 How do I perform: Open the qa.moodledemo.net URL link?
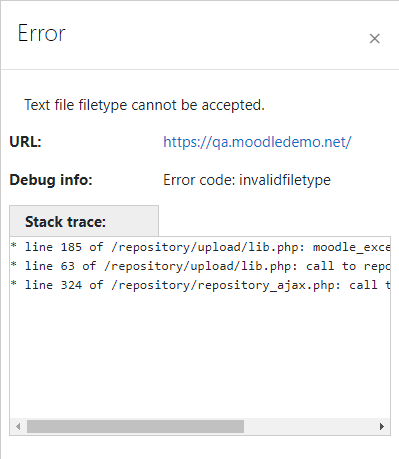[257, 142]
